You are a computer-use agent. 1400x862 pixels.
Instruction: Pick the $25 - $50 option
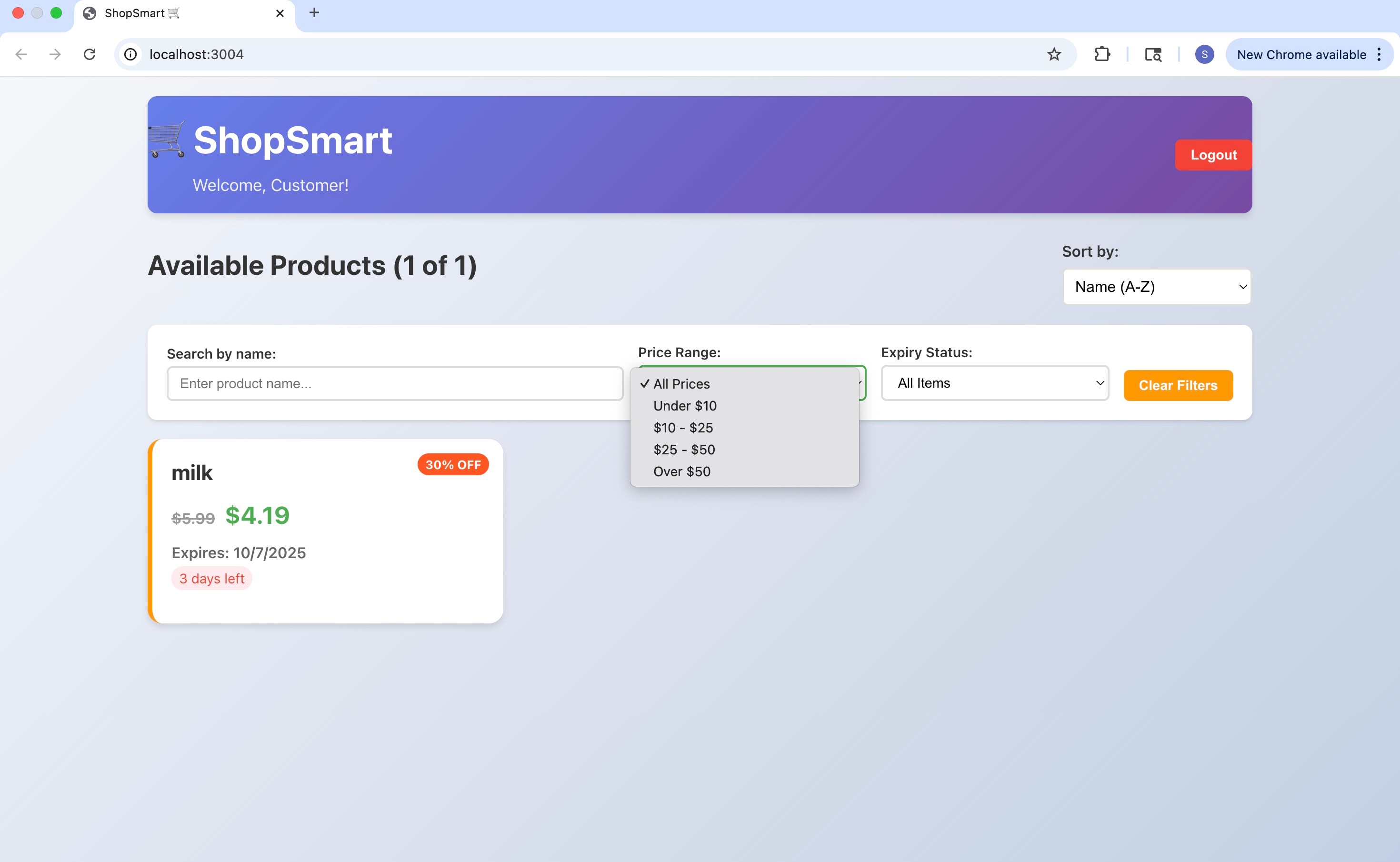[684, 450]
